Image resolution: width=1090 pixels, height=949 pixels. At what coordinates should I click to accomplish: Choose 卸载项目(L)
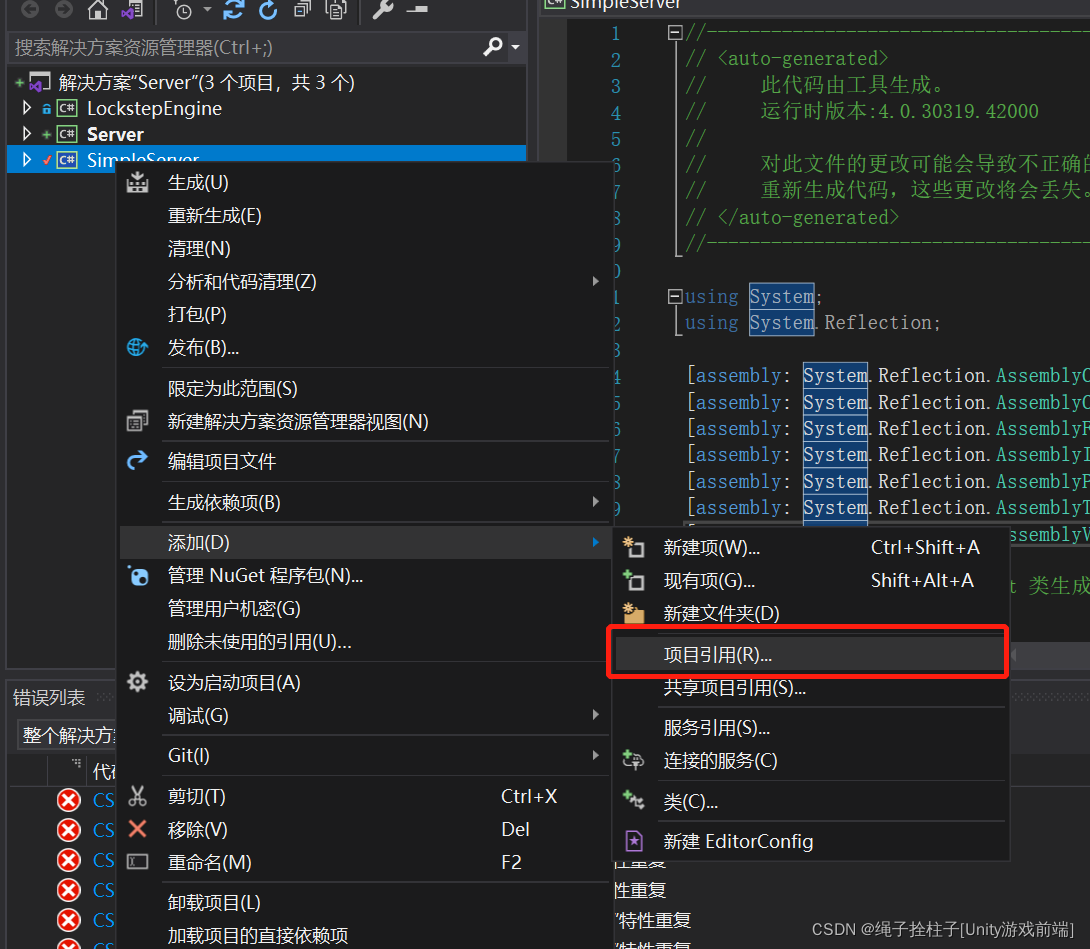(214, 902)
